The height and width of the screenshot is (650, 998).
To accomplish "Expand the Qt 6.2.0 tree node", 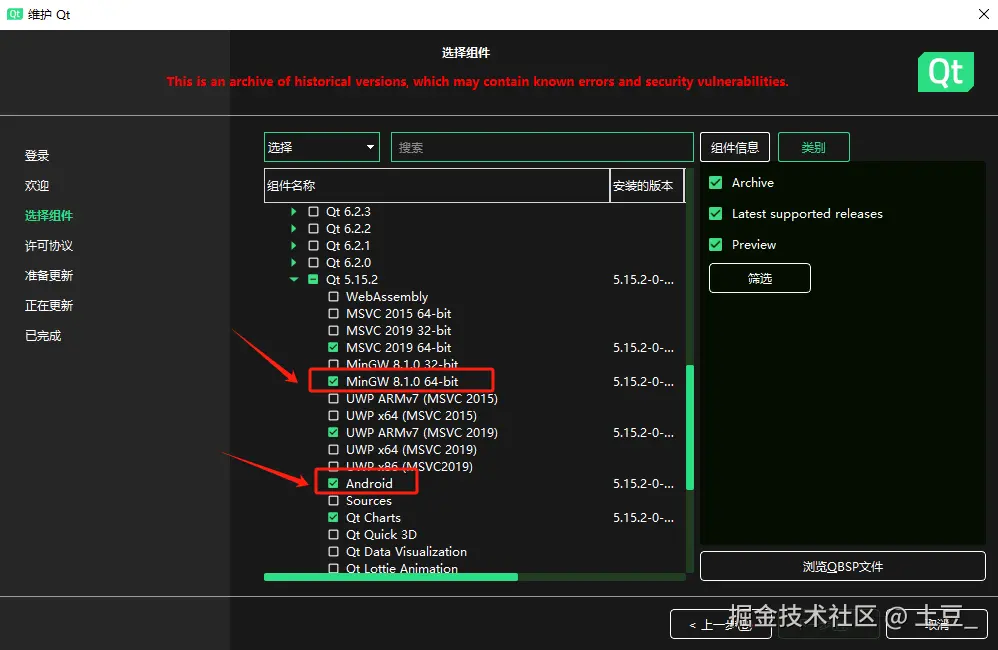I will (x=293, y=262).
